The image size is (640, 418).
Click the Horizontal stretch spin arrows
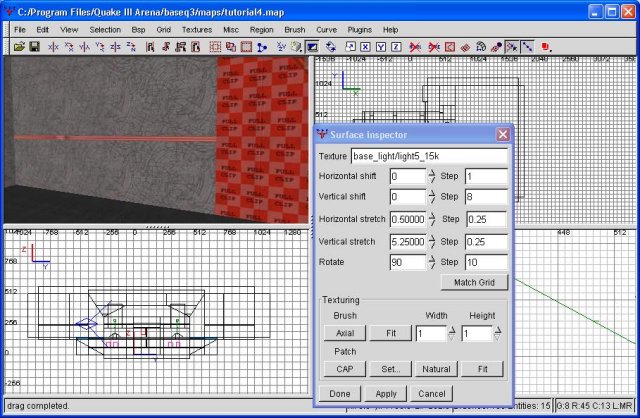(x=432, y=219)
